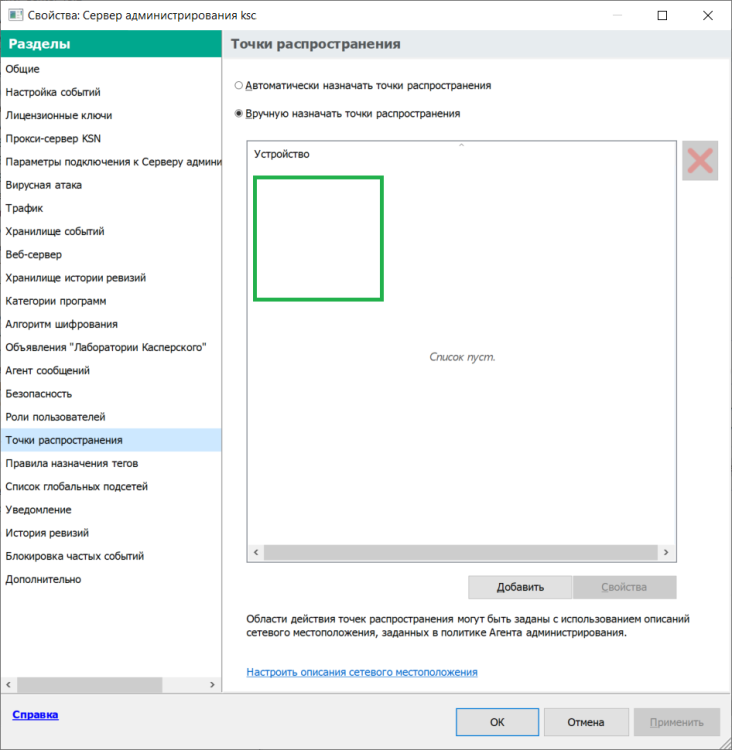Open the Дополнительно section
This screenshot has width=732, height=750.
[111, 579]
